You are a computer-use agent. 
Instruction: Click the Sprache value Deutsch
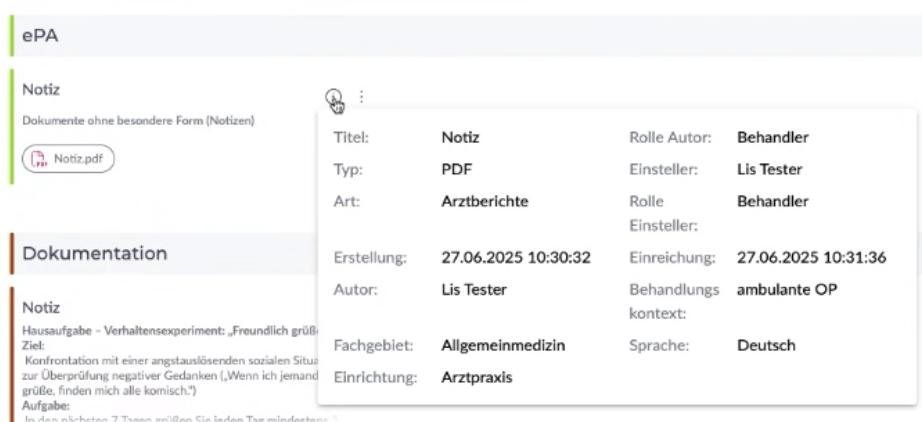click(x=766, y=346)
